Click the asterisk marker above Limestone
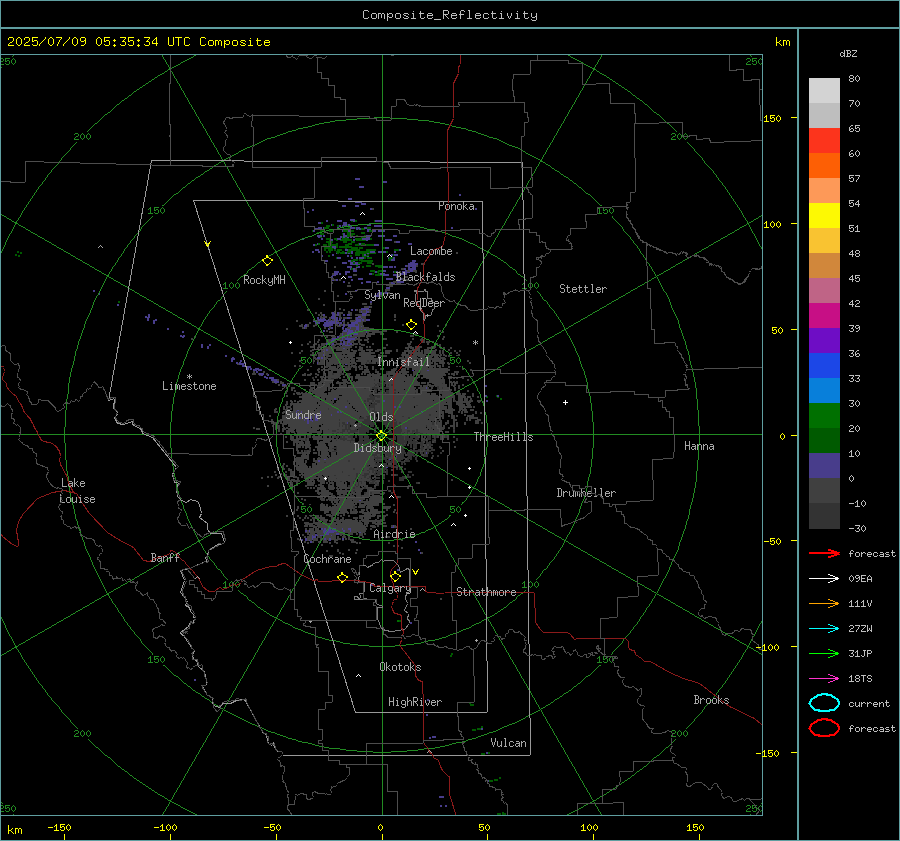Screen dimensions: 900x841 click(189, 377)
